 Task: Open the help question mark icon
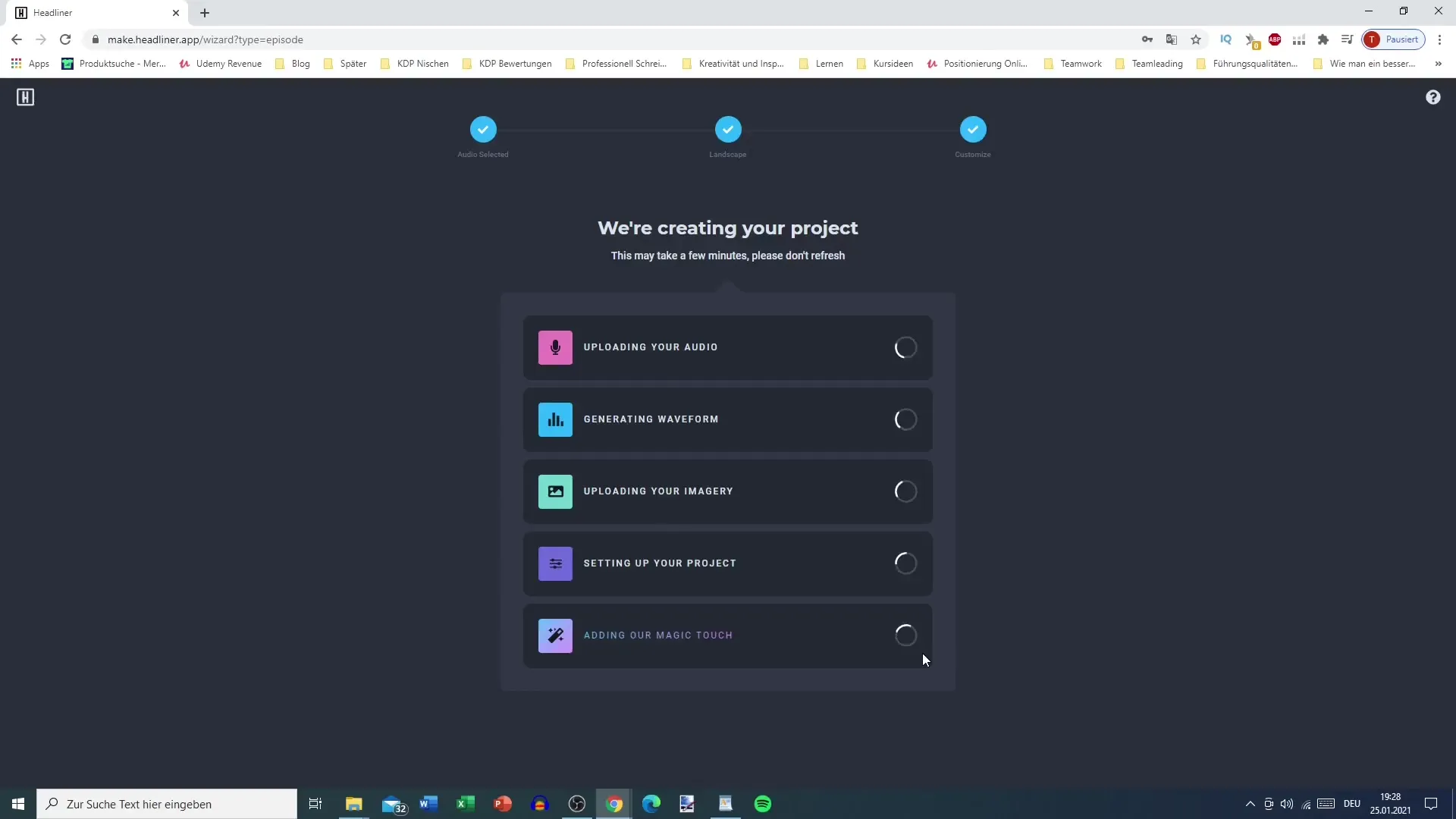(x=1432, y=97)
